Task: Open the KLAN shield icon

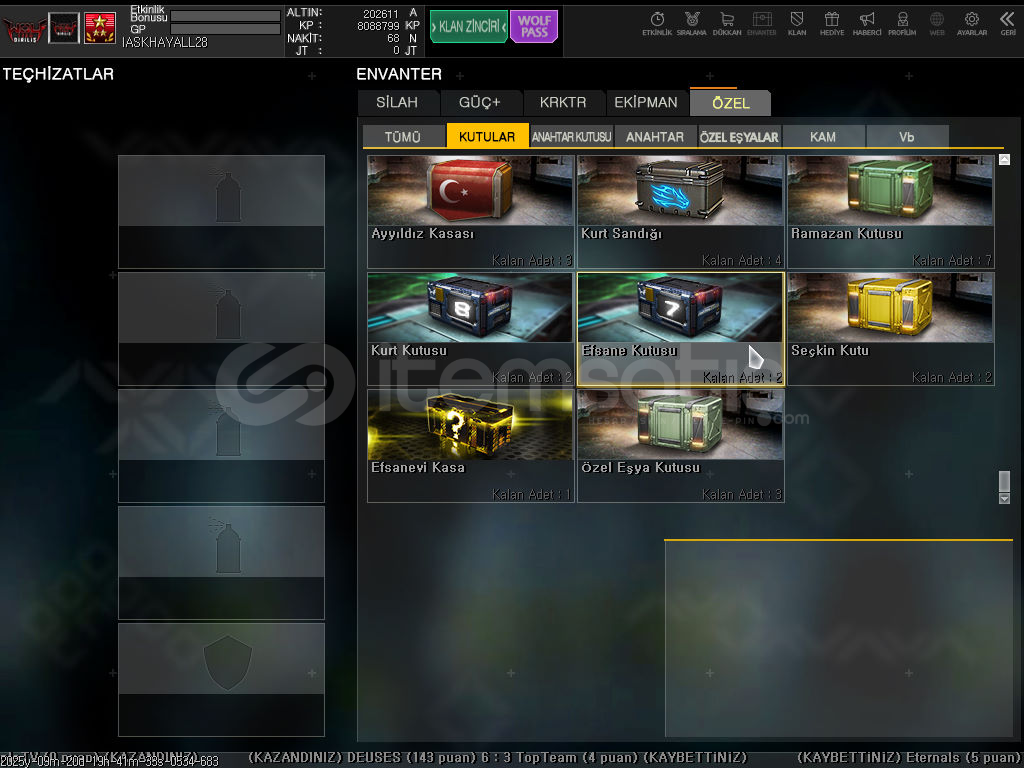Action: 797,24
